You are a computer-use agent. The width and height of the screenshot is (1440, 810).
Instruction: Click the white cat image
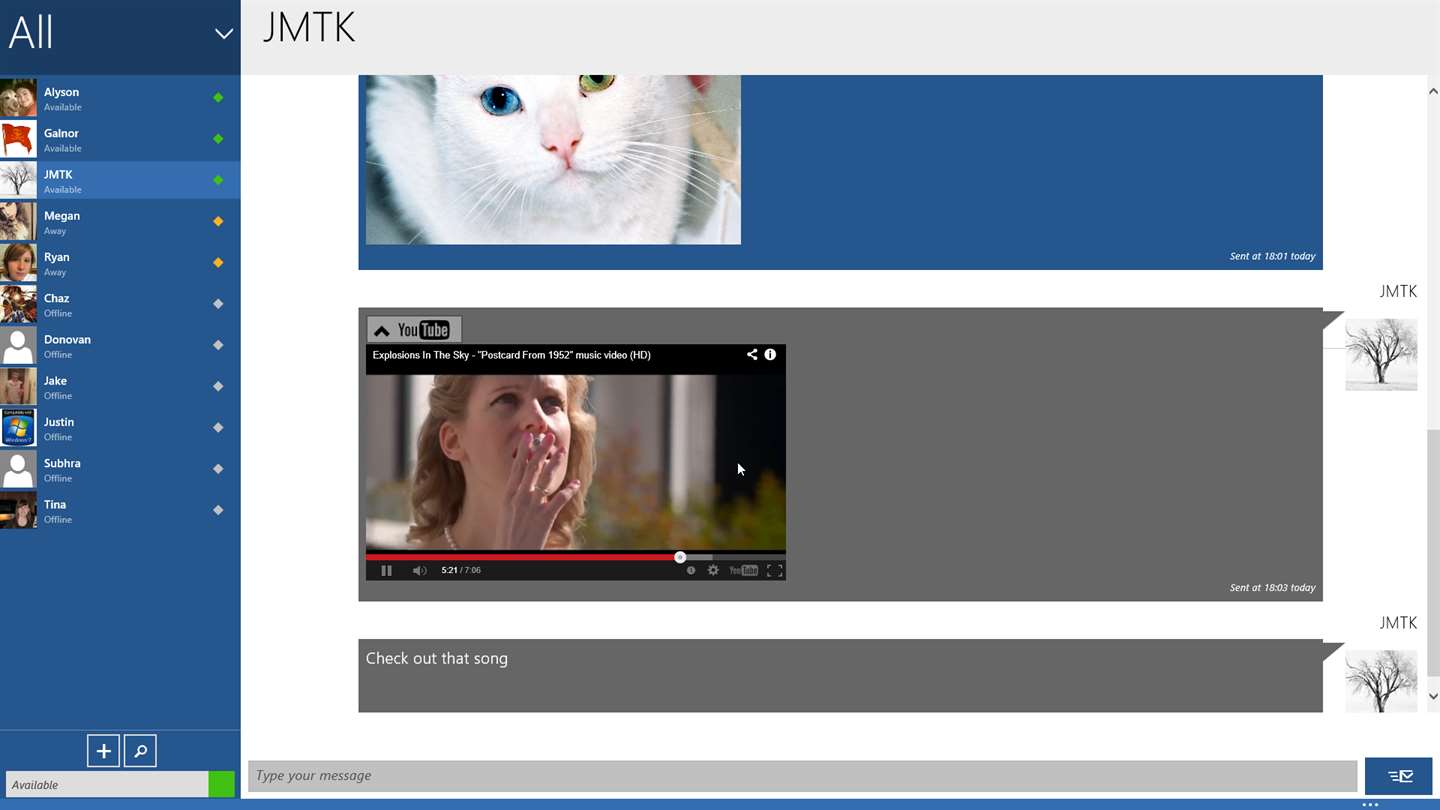tap(553, 159)
